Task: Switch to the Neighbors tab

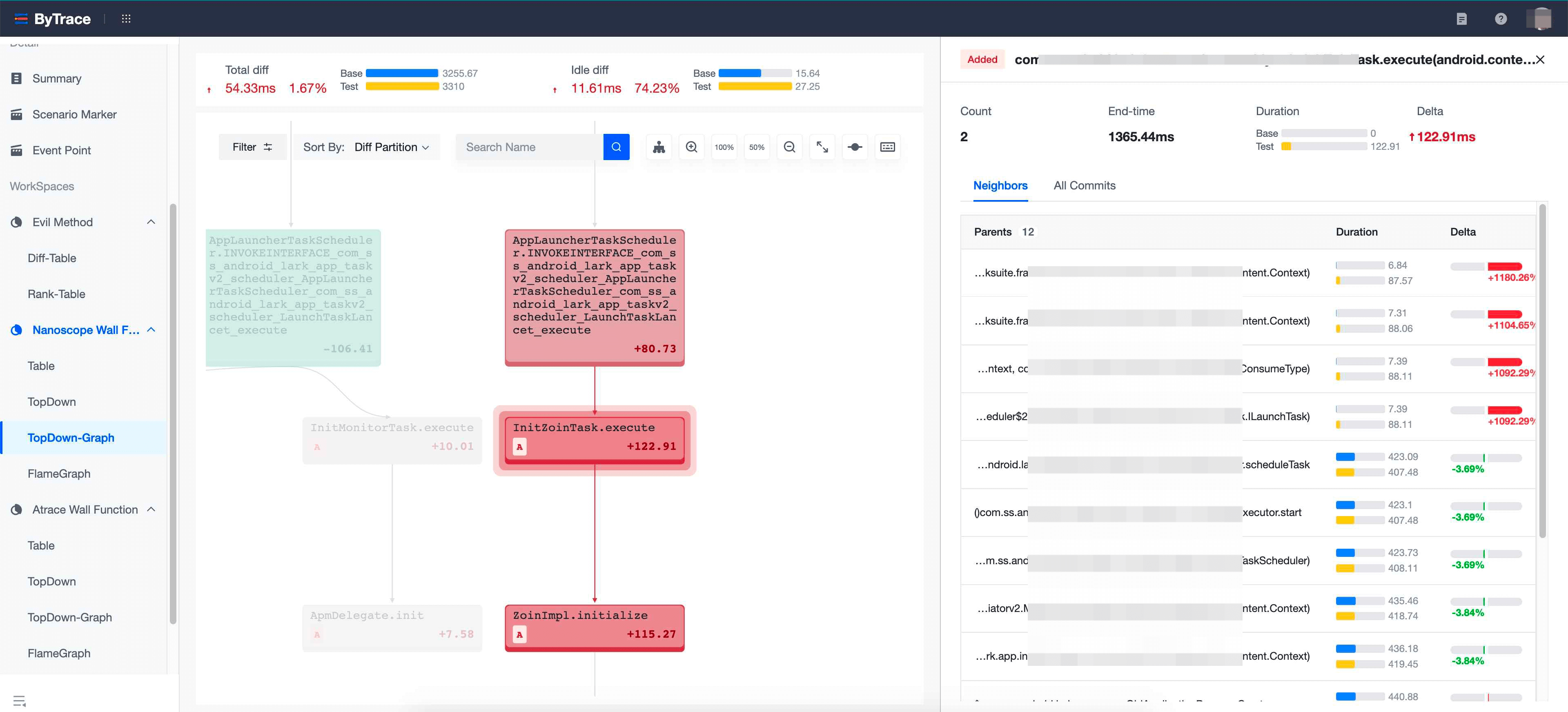Action: (x=1000, y=186)
